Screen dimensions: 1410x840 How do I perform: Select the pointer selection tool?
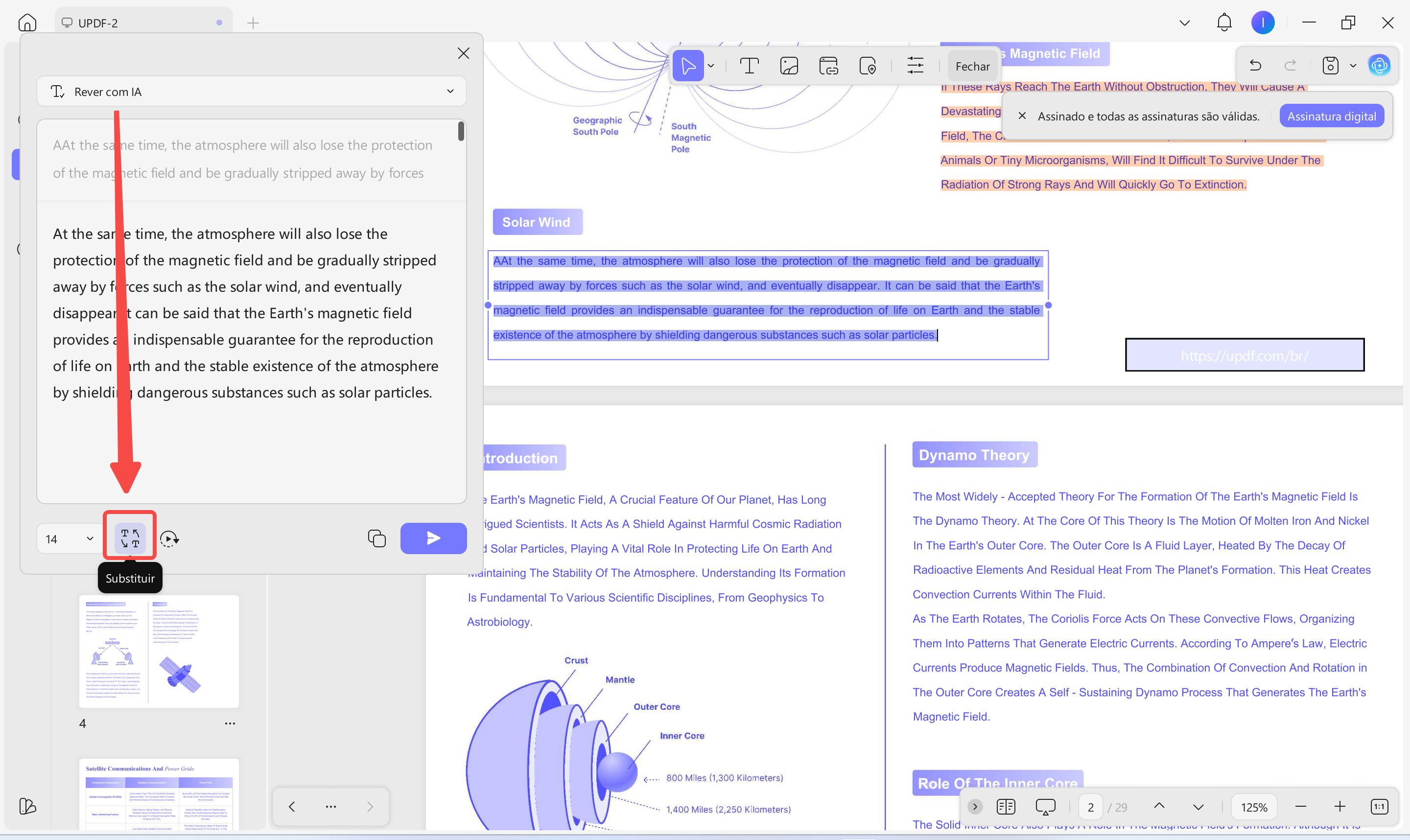click(688, 66)
